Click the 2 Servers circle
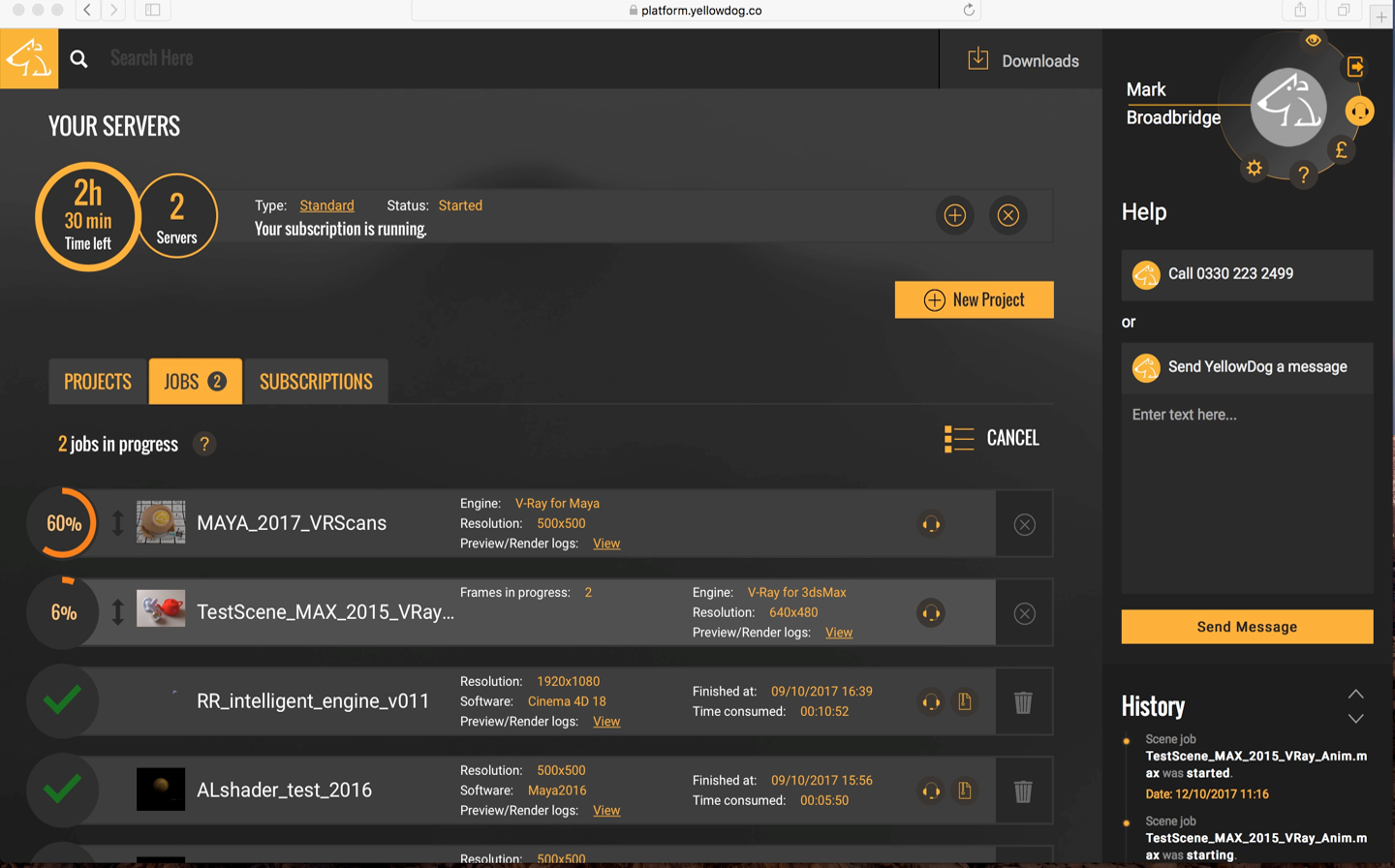Screen dimensions: 1395x868 pos(176,216)
